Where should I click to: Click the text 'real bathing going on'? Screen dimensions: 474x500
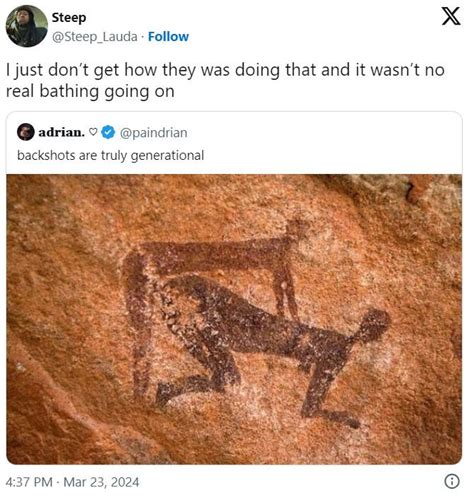pos(90,91)
